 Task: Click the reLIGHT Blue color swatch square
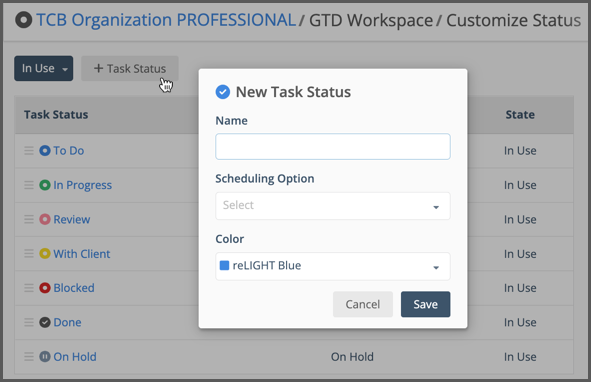(x=224, y=265)
